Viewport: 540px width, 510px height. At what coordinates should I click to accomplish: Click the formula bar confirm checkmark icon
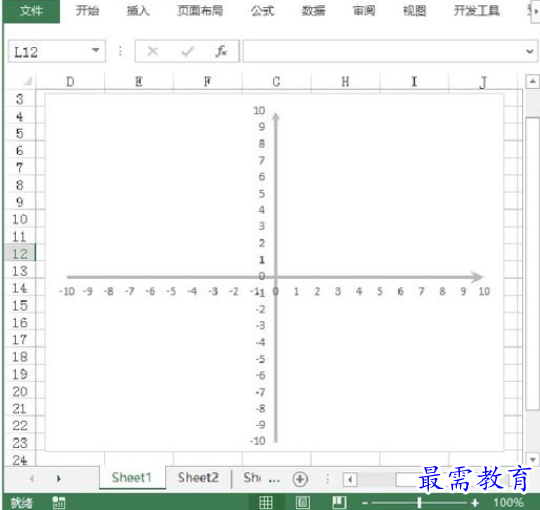188,52
